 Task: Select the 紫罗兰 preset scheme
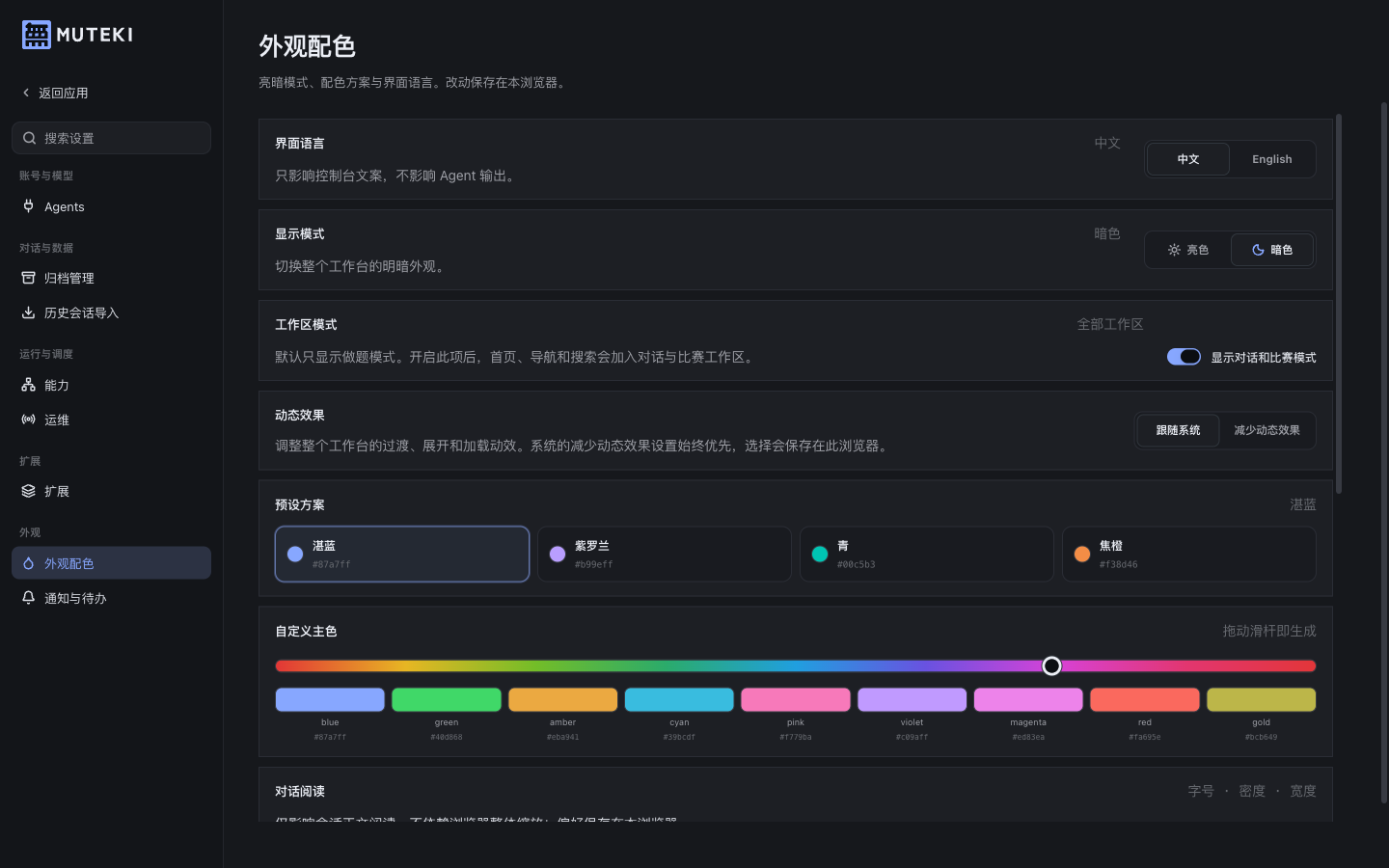click(665, 554)
